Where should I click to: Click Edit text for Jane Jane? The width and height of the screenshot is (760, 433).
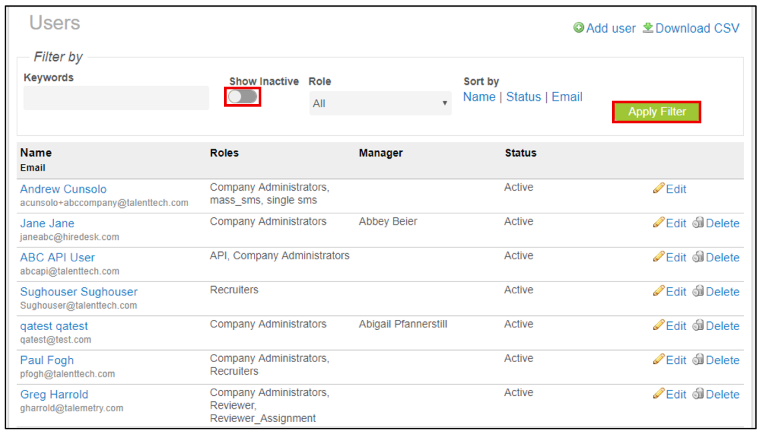pos(676,224)
